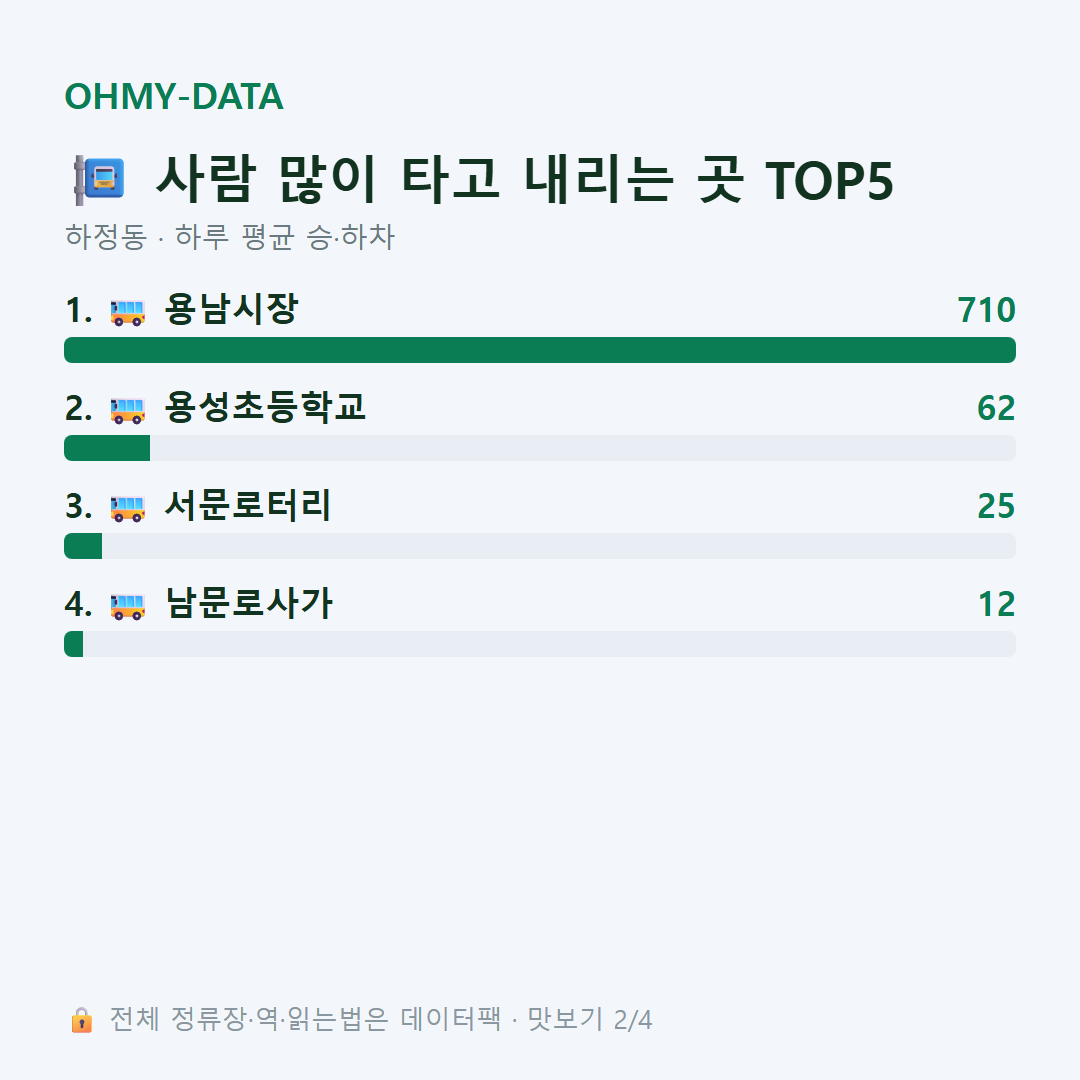
Task: Select the 용남시장 stop name
Action: (231, 309)
